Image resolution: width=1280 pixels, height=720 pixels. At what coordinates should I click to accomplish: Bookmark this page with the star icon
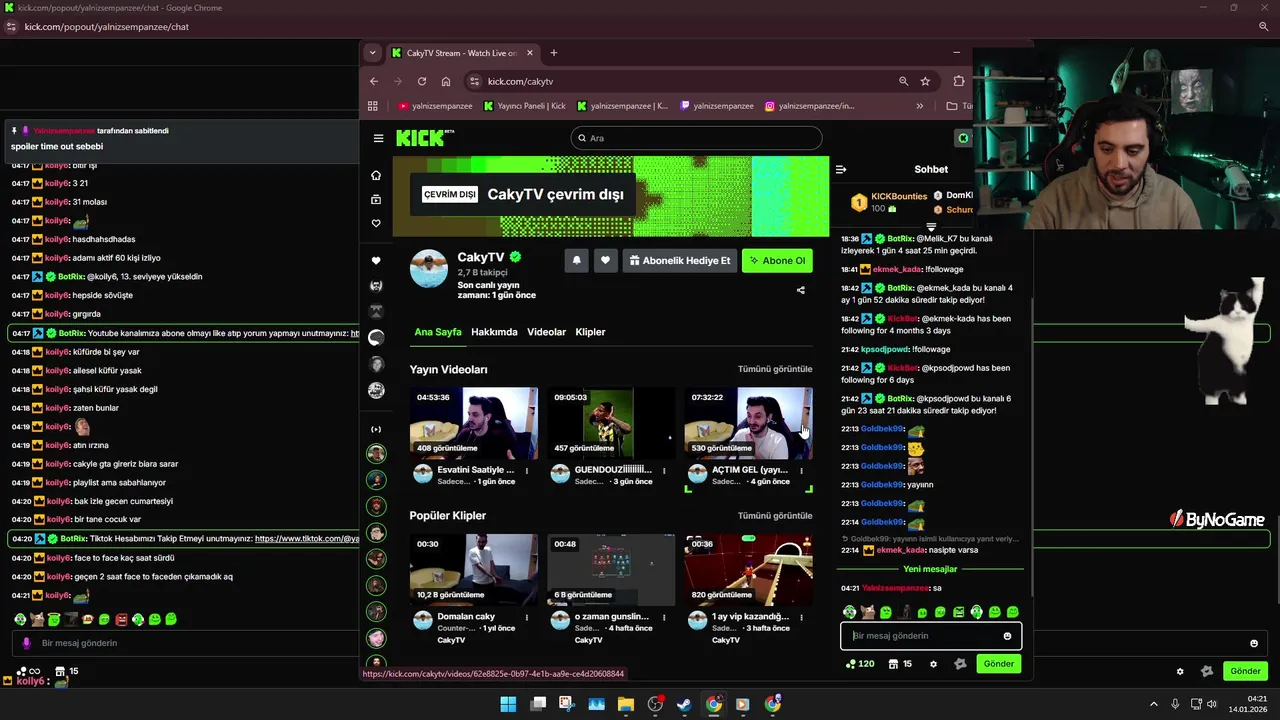point(925,81)
